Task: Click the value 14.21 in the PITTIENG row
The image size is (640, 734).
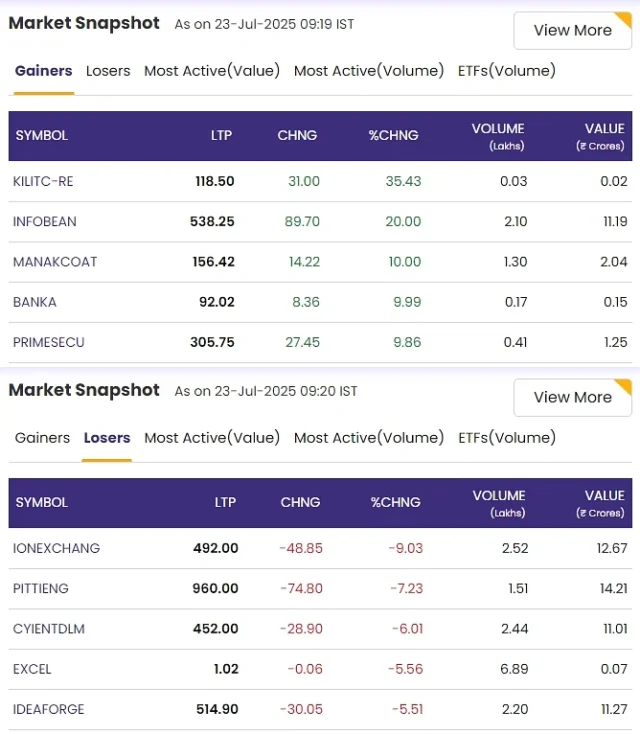Action: coord(614,588)
